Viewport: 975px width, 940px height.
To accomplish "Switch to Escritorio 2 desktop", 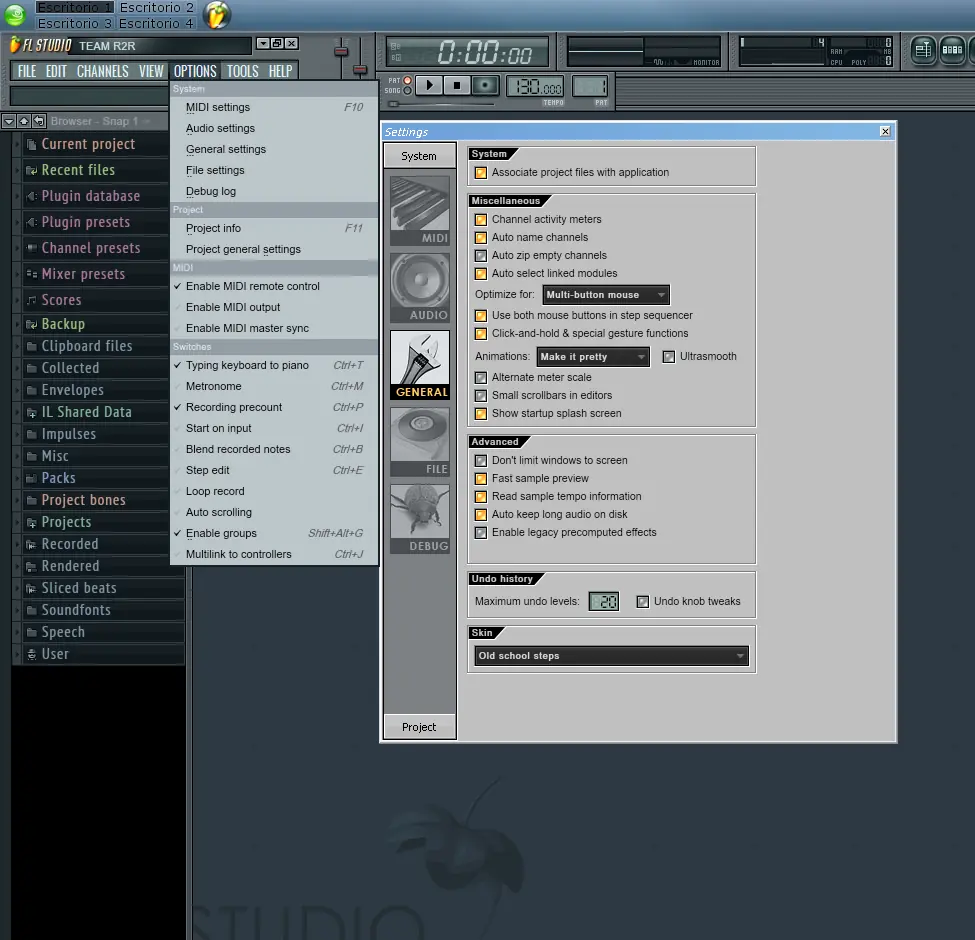I will pos(157,7).
